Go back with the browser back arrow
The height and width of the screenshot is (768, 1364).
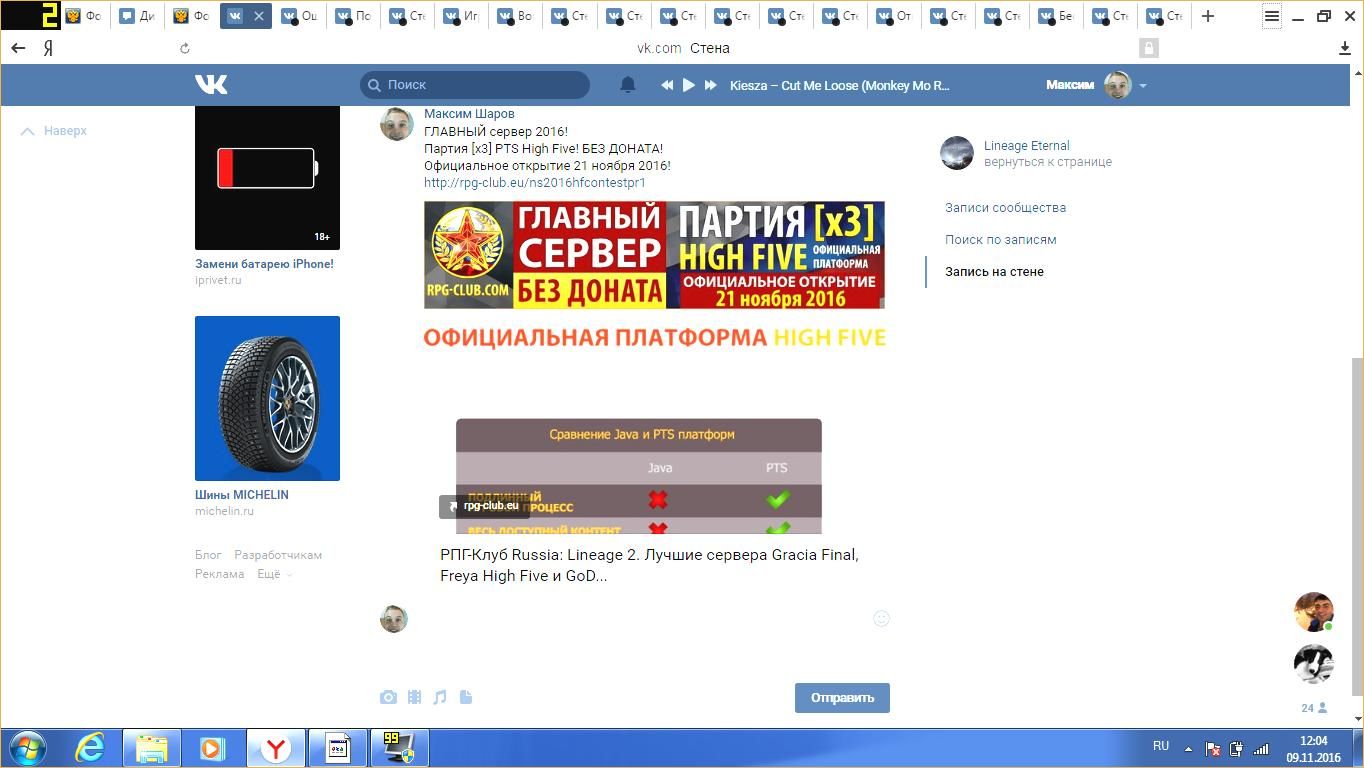tap(18, 48)
